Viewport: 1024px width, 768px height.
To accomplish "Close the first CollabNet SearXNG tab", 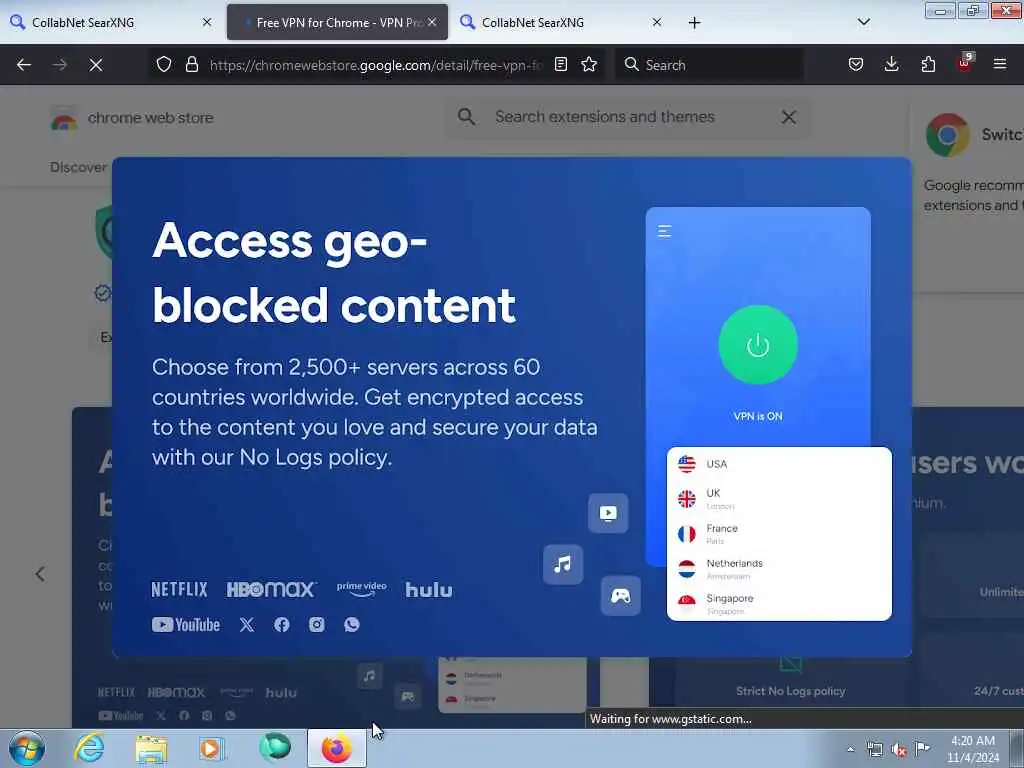I will pos(207,22).
